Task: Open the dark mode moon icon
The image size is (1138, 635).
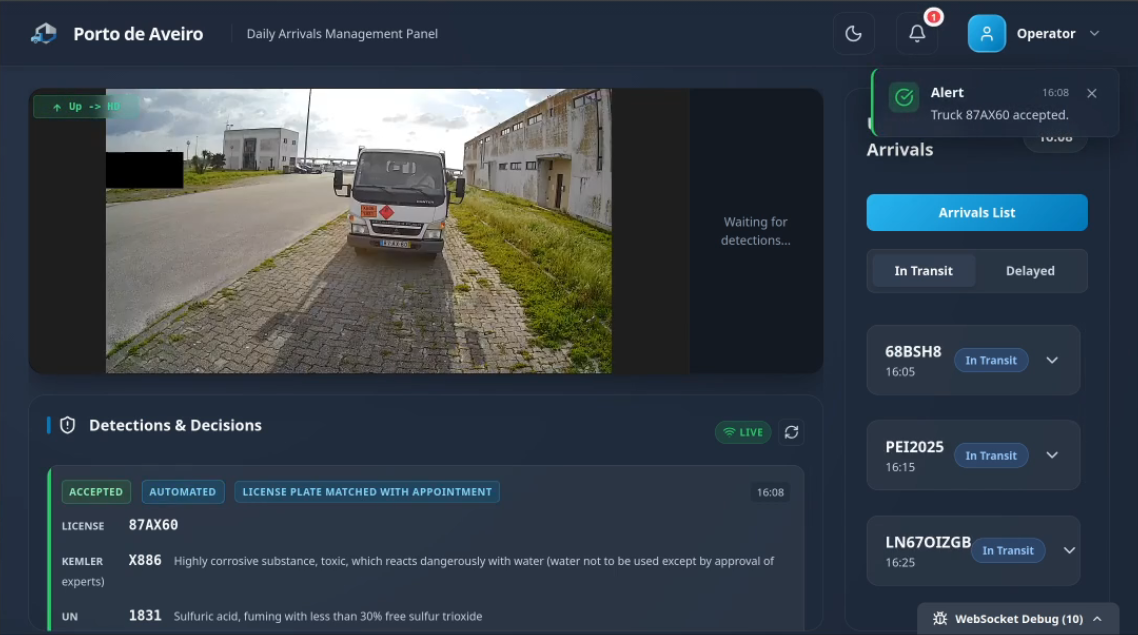Action: tap(853, 33)
